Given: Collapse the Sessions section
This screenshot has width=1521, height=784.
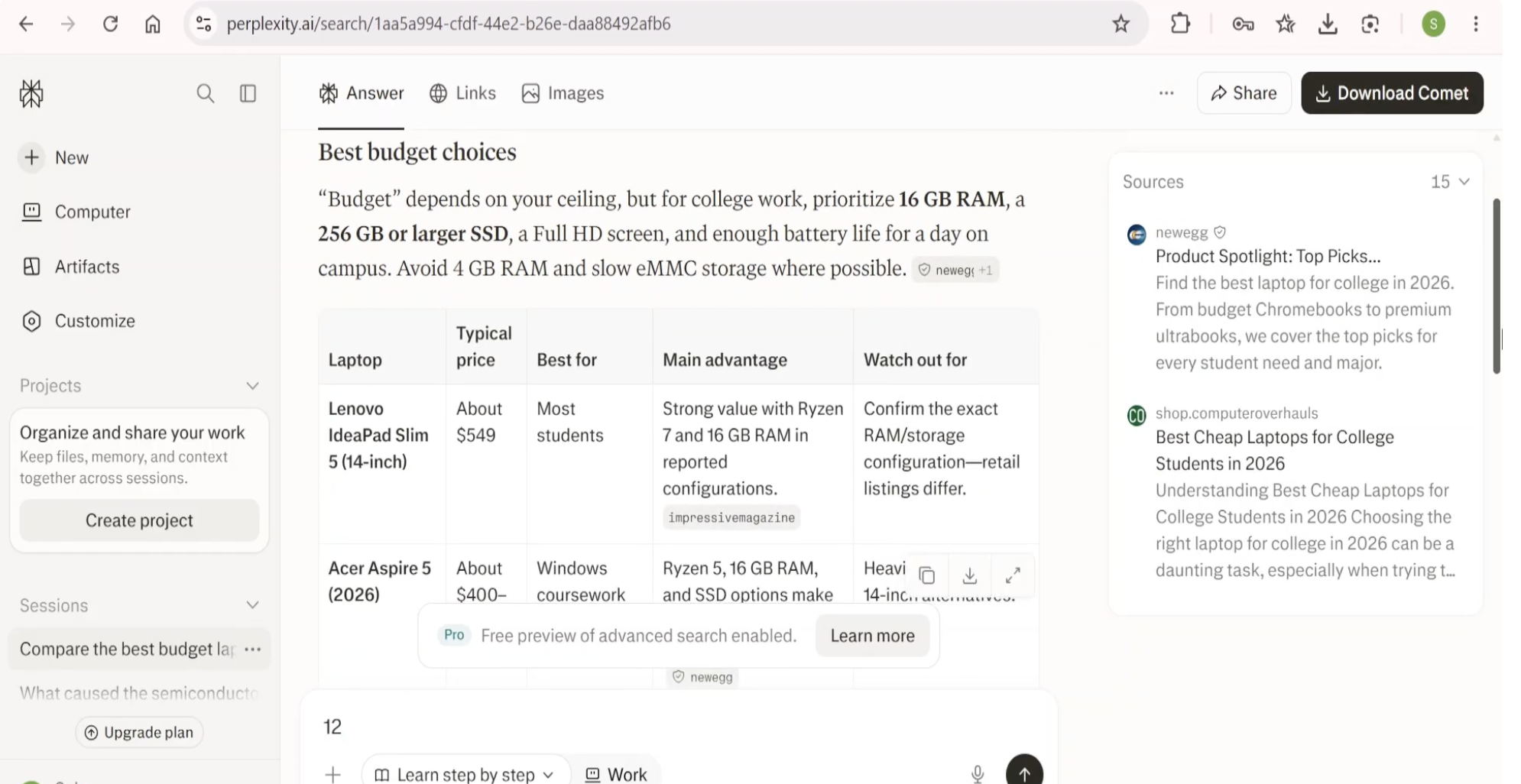Looking at the screenshot, I should click(252, 605).
